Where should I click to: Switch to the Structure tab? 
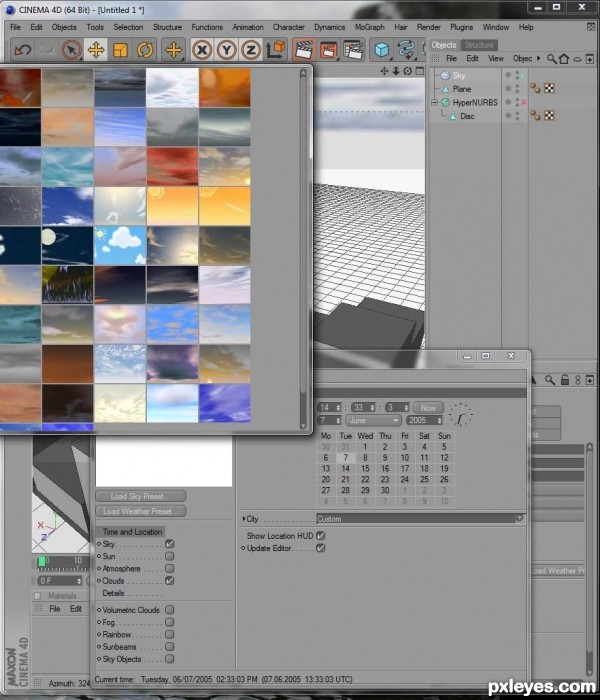(479, 45)
